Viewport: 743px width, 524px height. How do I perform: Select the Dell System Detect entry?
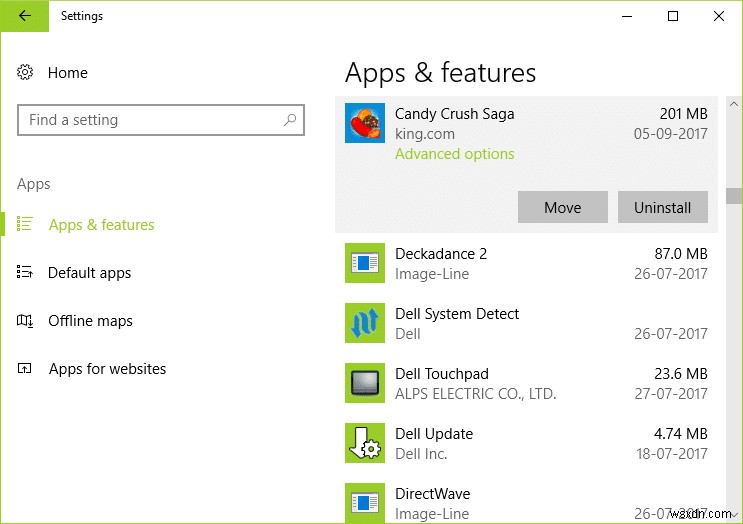(x=526, y=323)
